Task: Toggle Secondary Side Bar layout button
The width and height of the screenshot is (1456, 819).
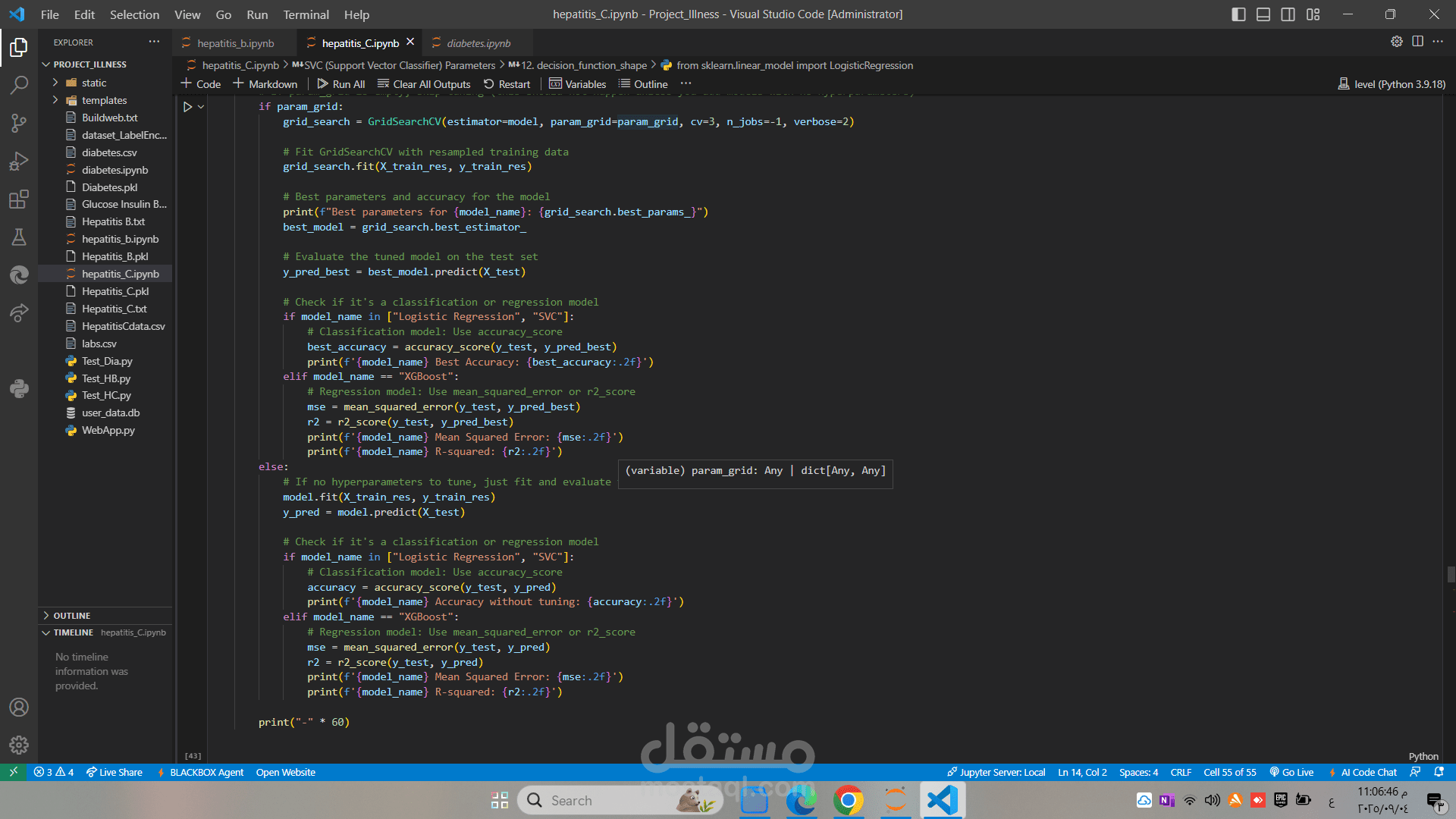Action: coord(1288,14)
